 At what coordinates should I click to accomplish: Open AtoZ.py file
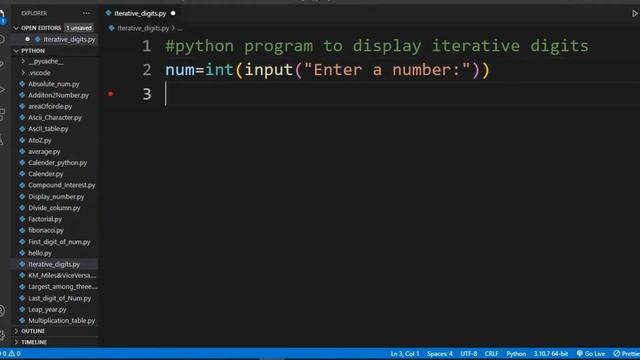coord(40,140)
